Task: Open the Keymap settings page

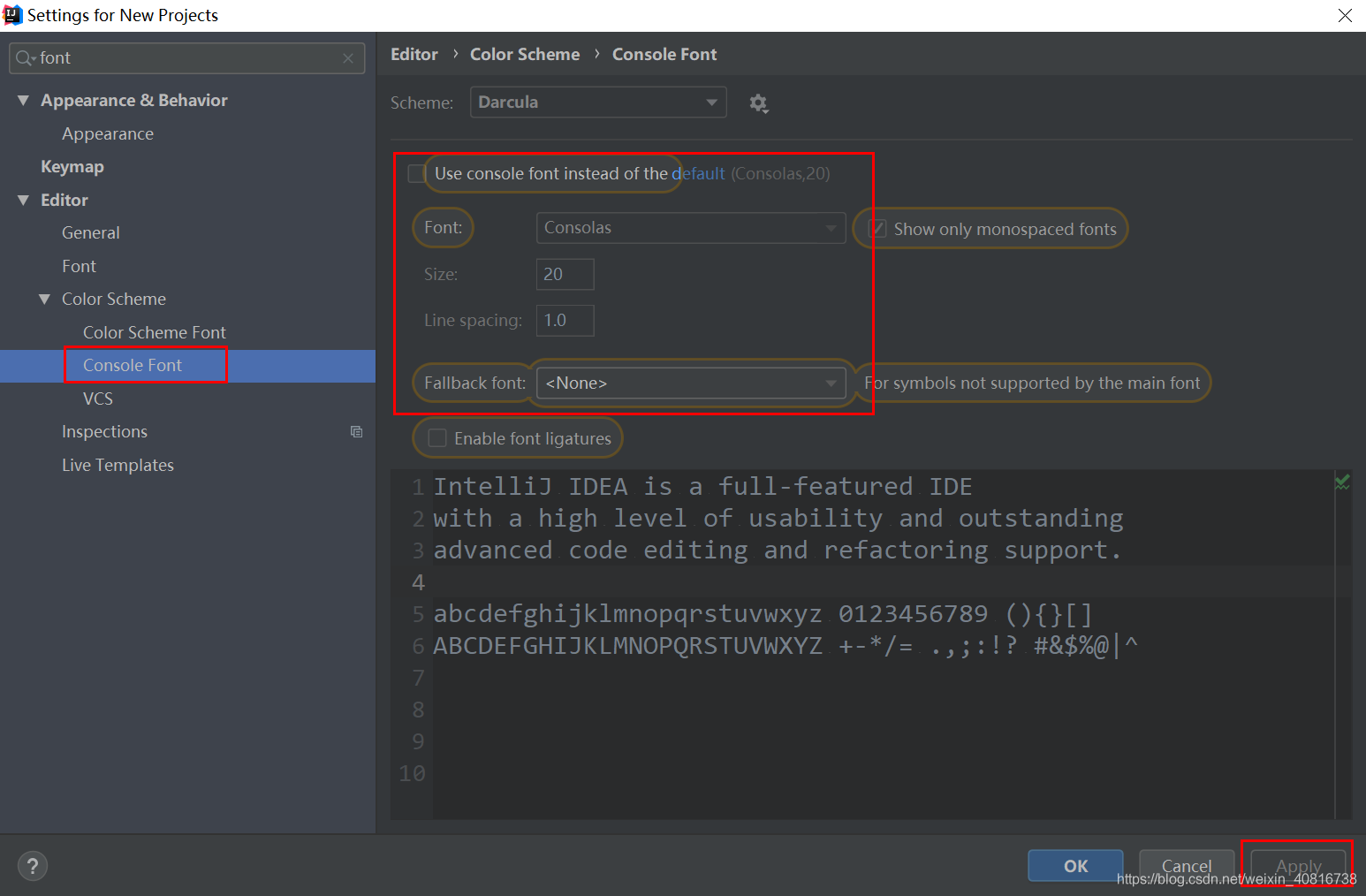Action: coord(72,167)
